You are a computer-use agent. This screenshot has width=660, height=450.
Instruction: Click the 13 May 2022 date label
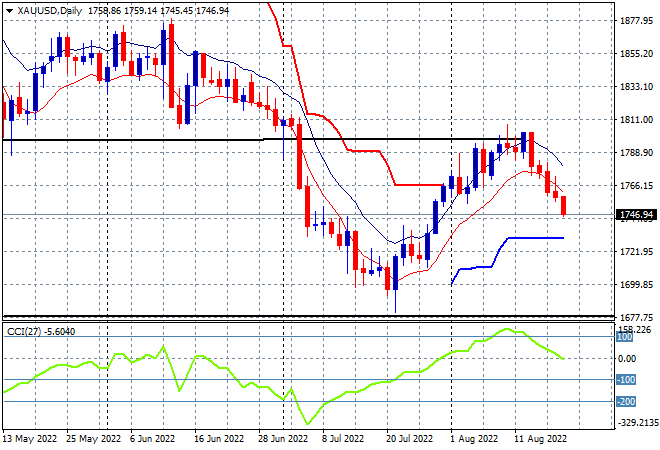point(29,439)
